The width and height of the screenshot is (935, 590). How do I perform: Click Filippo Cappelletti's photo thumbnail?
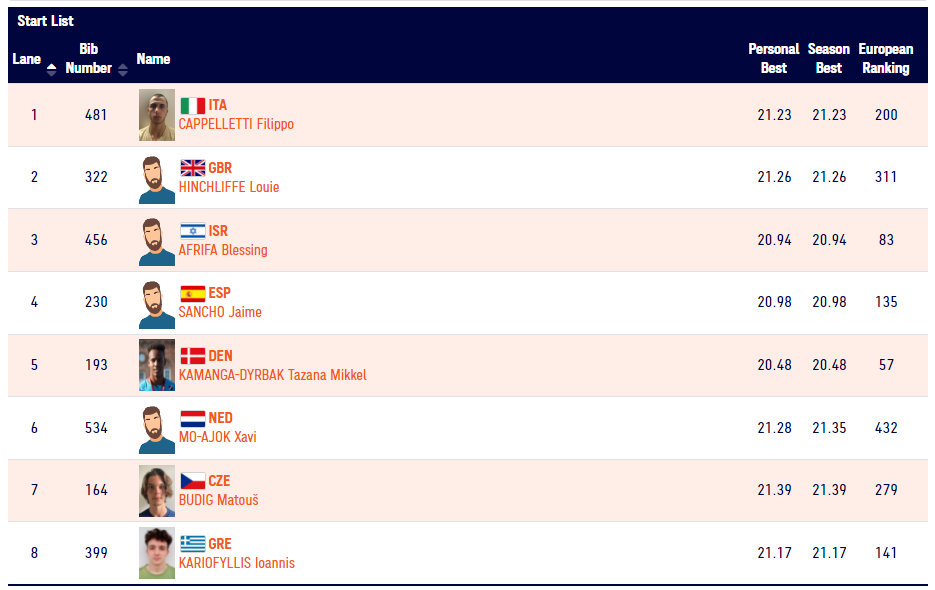coord(157,115)
